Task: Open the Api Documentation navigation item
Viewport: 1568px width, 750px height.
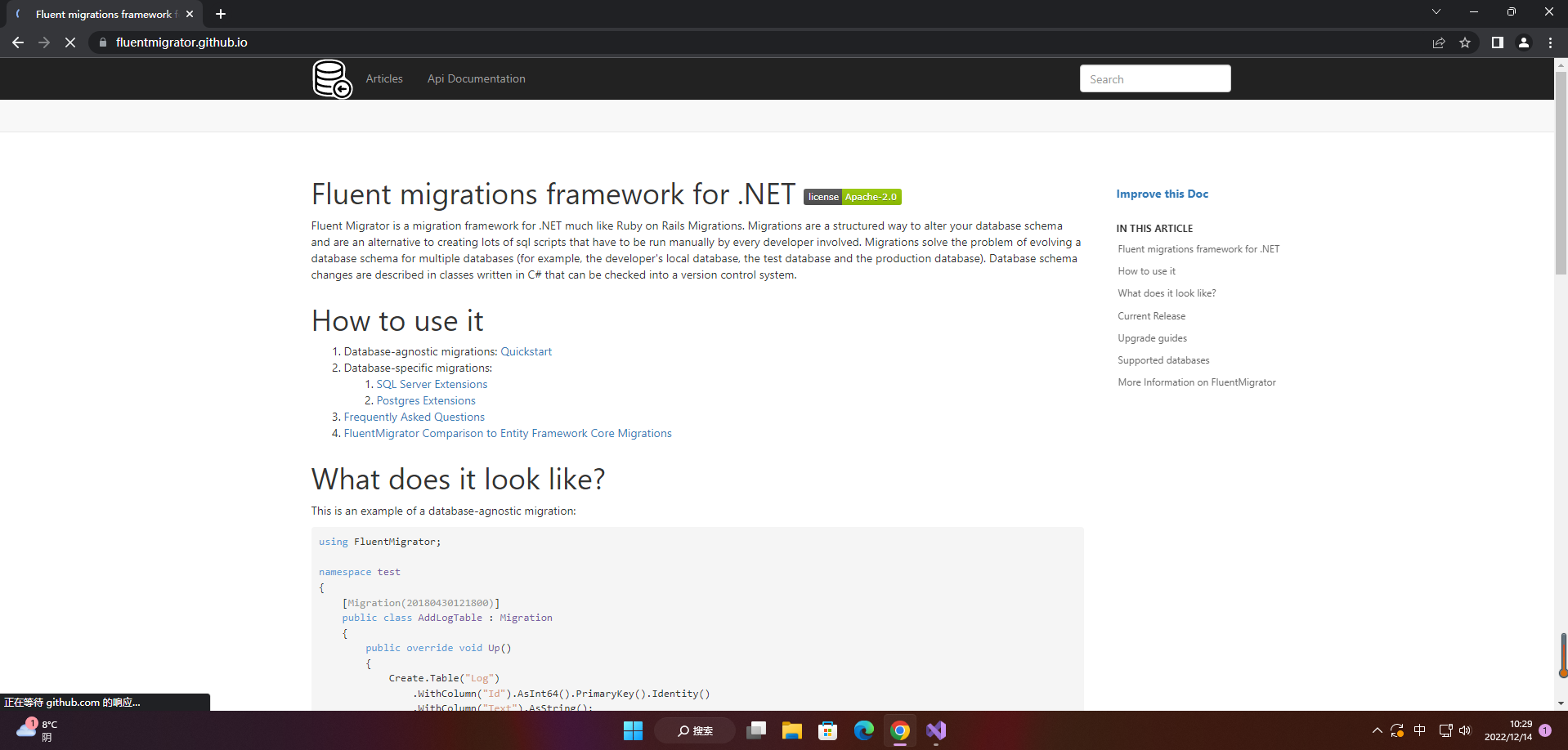Action: [476, 79]
